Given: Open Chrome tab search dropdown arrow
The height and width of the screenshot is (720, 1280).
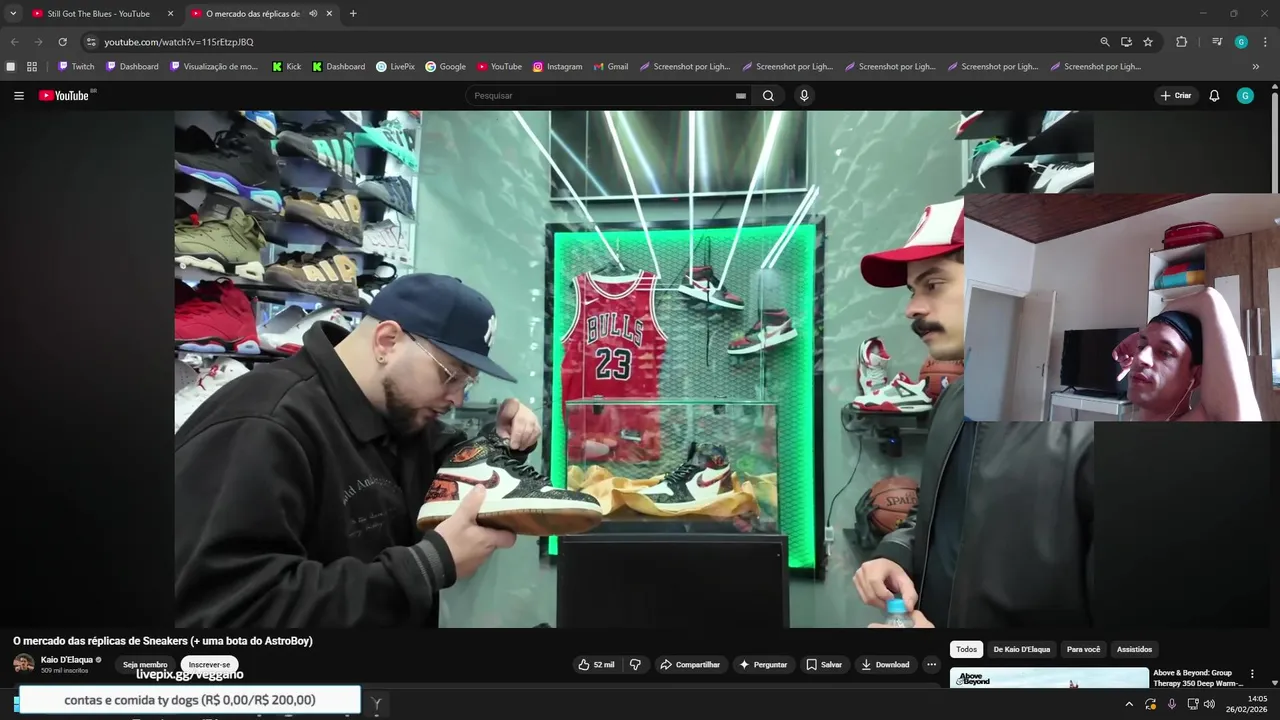Looking at the screenshot, I should [x=13, y=14].
